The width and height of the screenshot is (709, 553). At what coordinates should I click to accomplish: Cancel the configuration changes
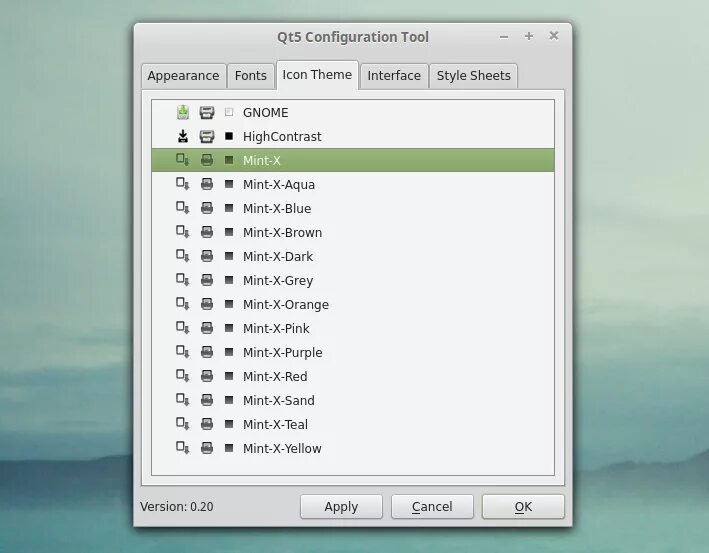(x=432, y=506)
